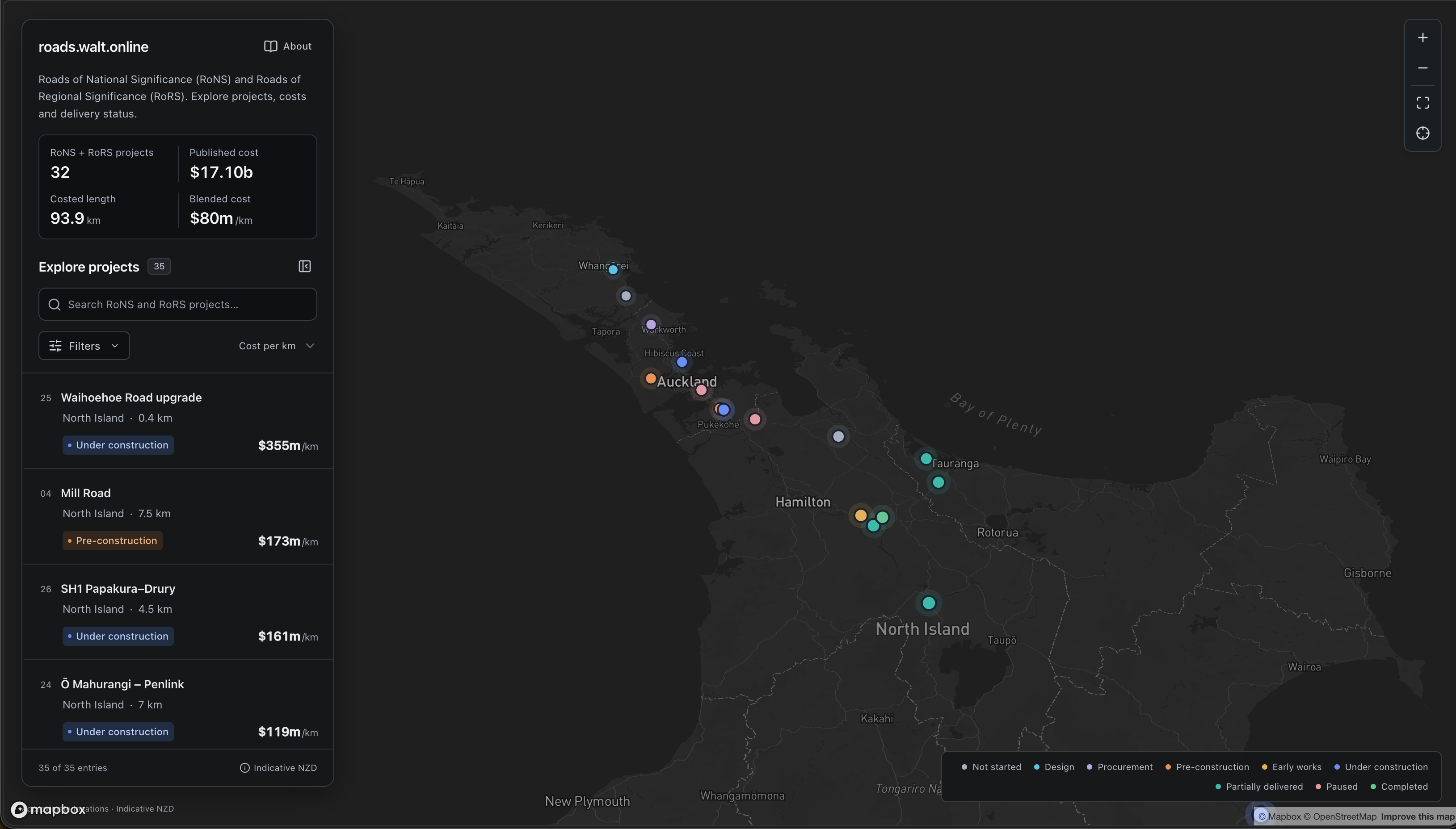Click the teal marker next to Tauranga label

tap(926, 458)
